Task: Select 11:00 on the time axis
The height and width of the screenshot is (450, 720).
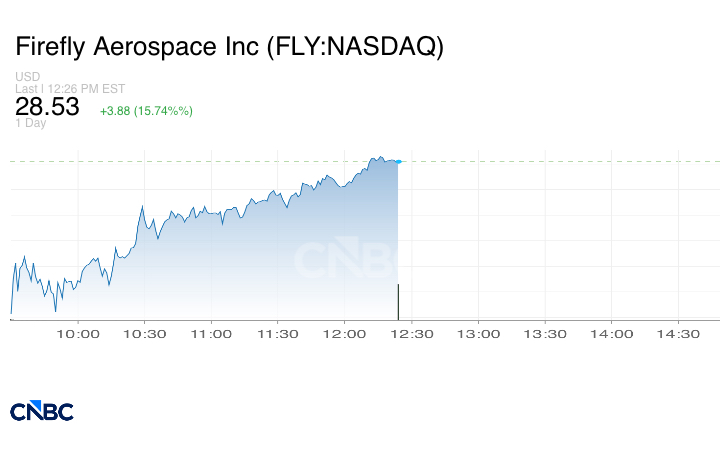Action: point(212,334)
